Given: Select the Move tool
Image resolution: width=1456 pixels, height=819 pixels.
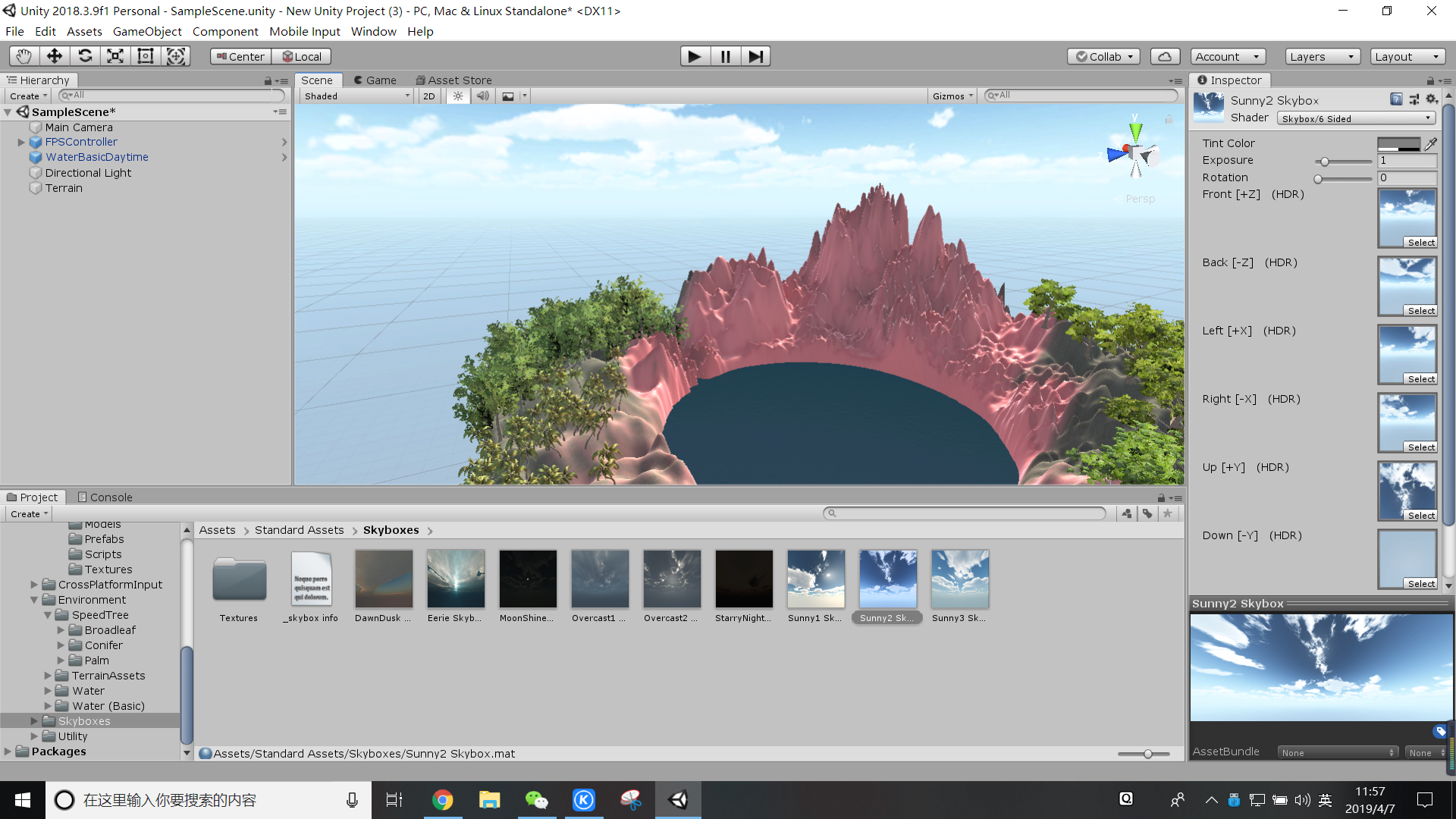Looking at the screenshot, I should (55, 56).
